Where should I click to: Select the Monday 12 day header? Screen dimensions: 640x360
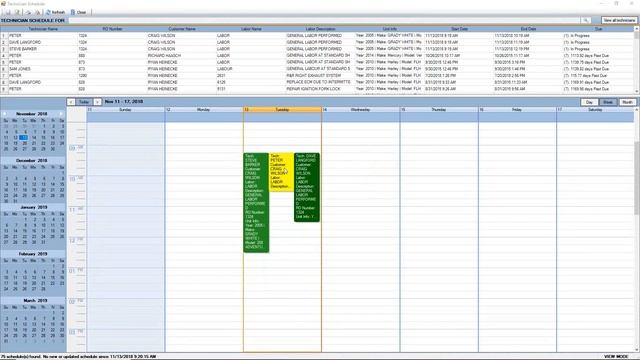tap(204, 110)
